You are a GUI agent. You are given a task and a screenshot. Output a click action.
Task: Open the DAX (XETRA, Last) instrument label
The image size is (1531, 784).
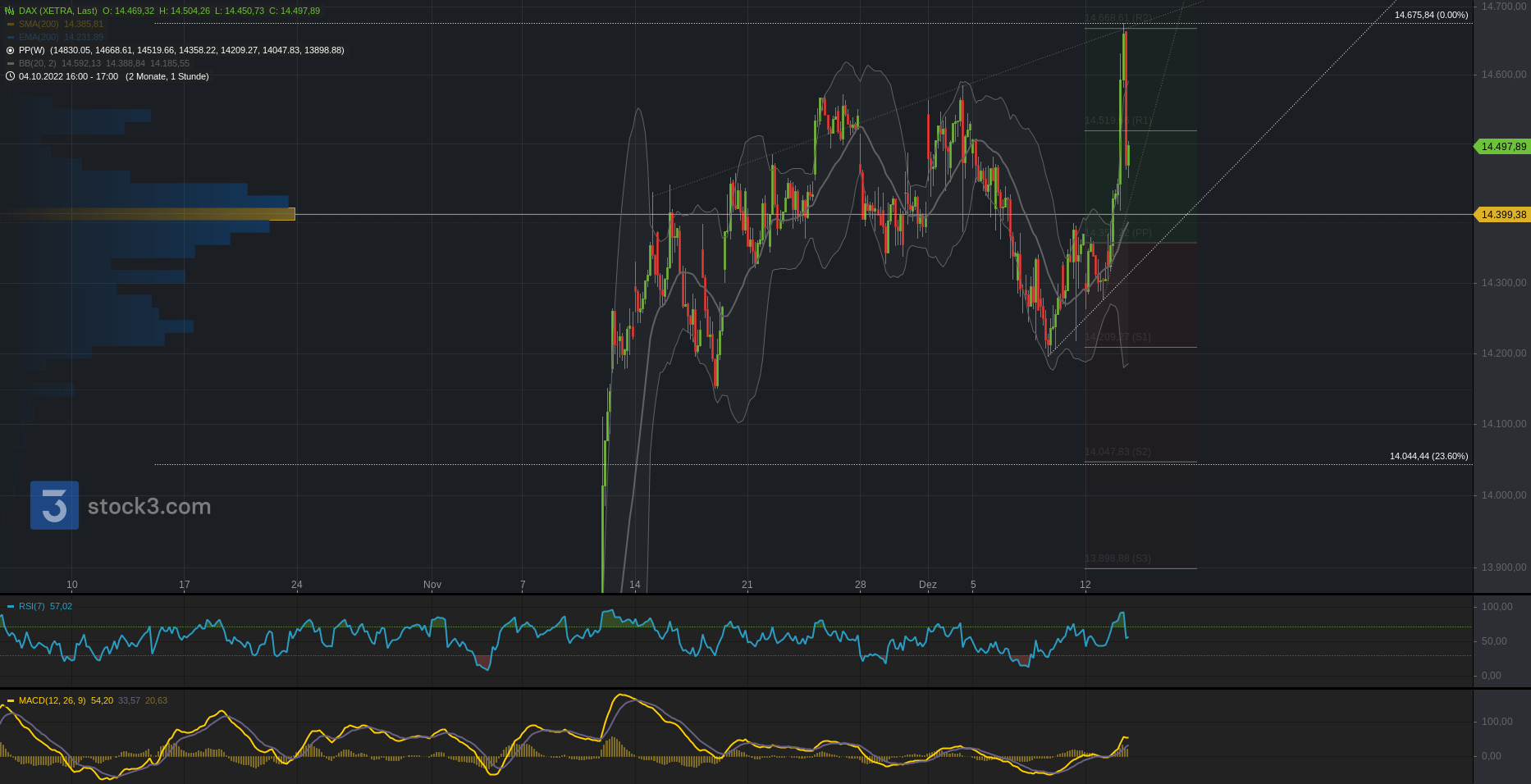57,11
